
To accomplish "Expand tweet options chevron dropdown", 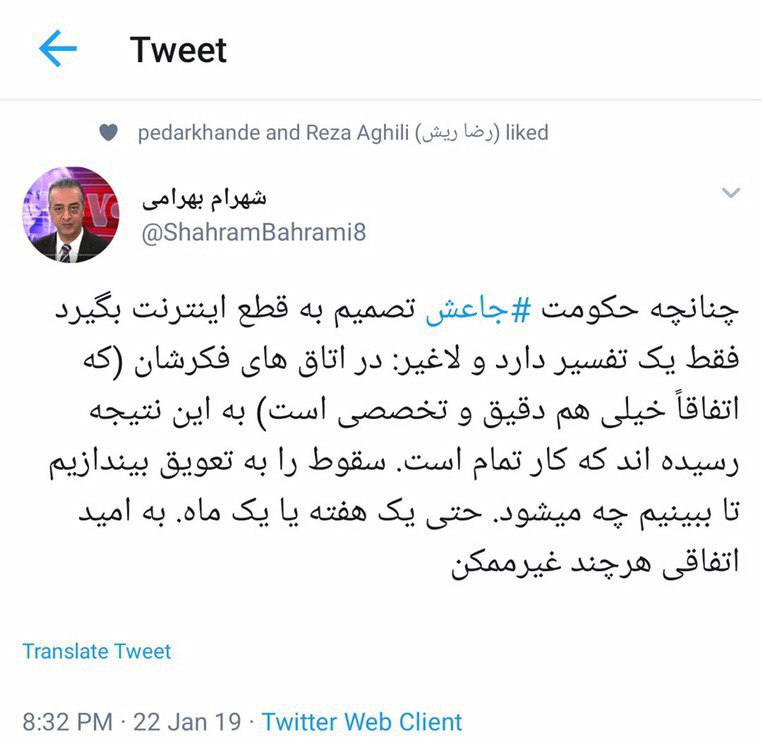I will point(731,193).
